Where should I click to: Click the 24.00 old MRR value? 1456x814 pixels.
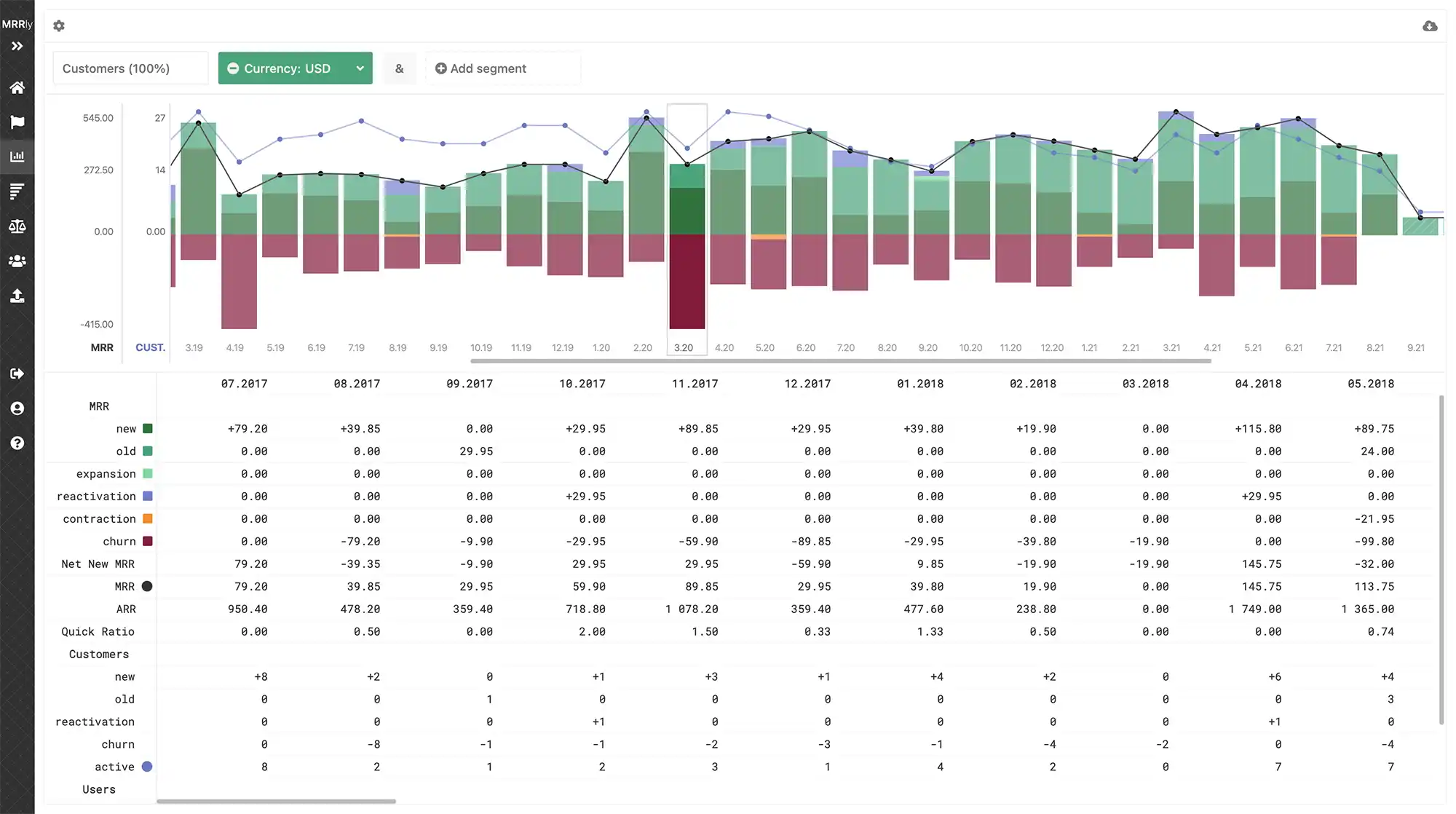1377,451
